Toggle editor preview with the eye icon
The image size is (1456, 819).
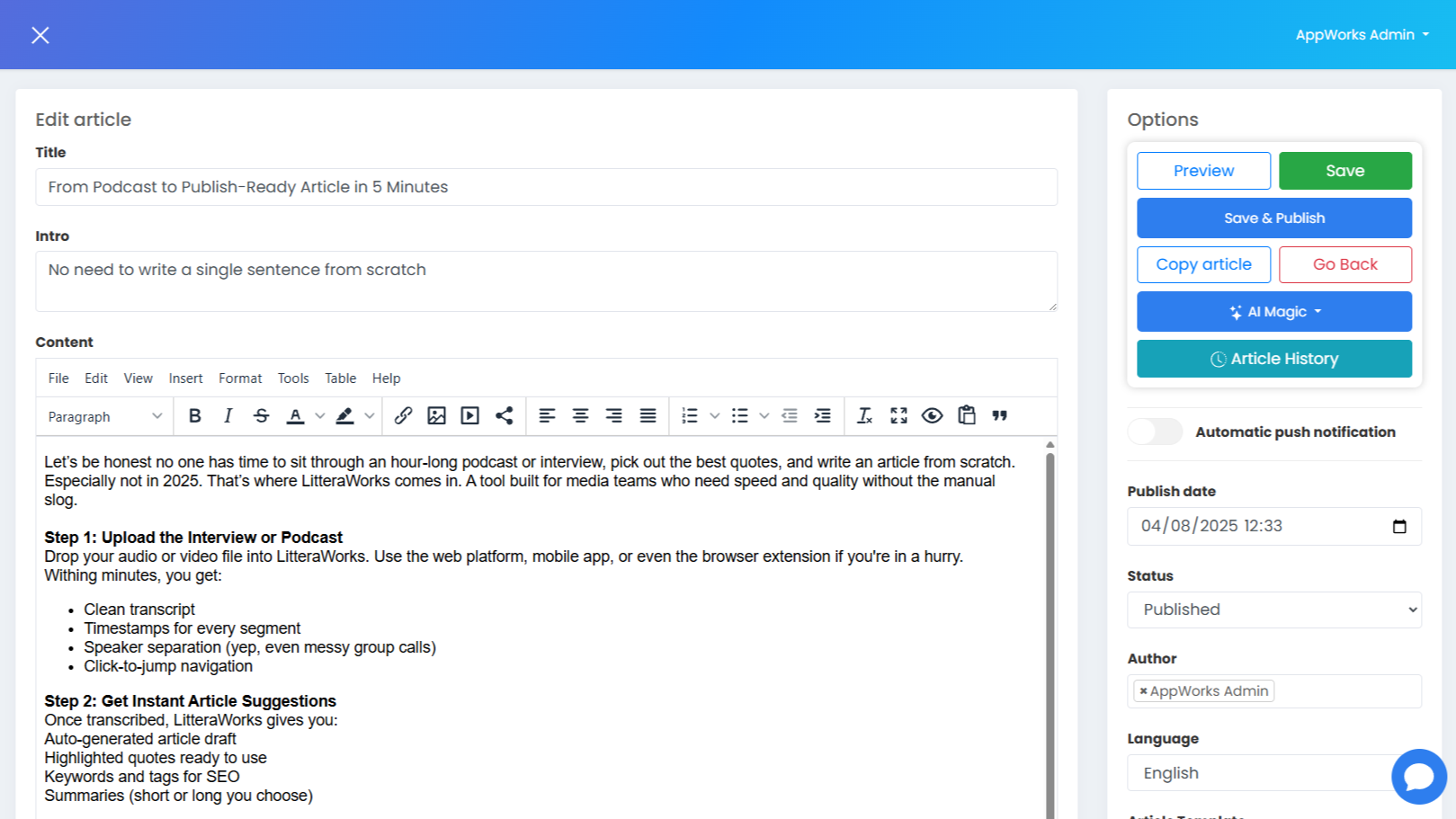tap(932, 415)
